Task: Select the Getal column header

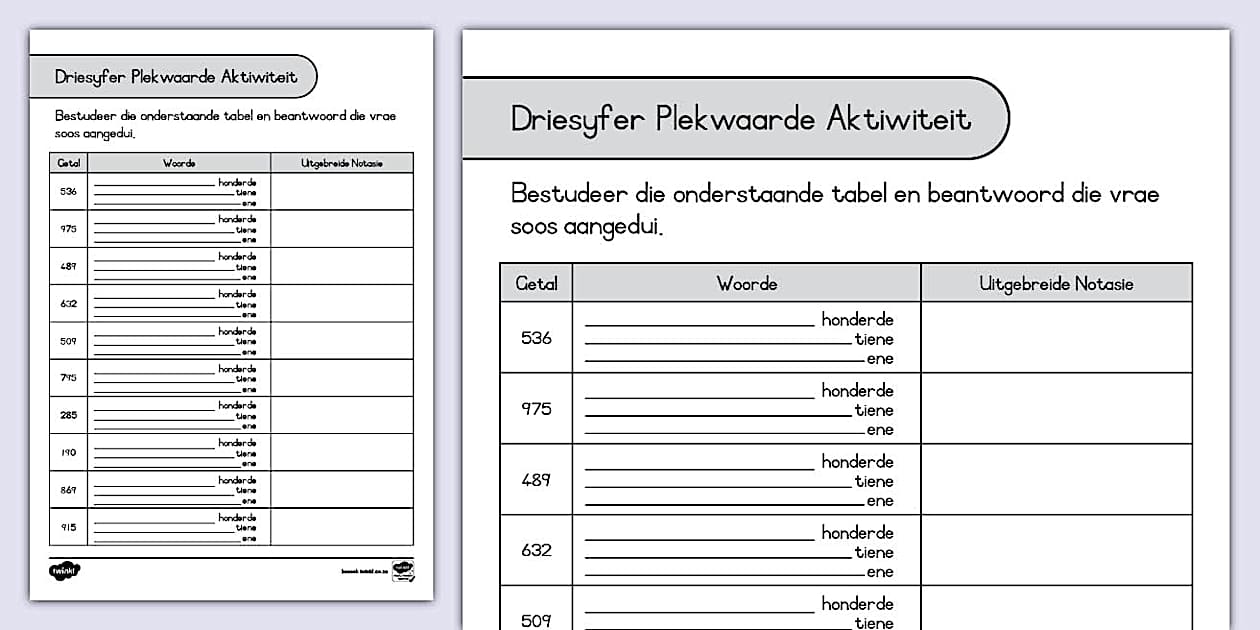Action: coord(537,283)
